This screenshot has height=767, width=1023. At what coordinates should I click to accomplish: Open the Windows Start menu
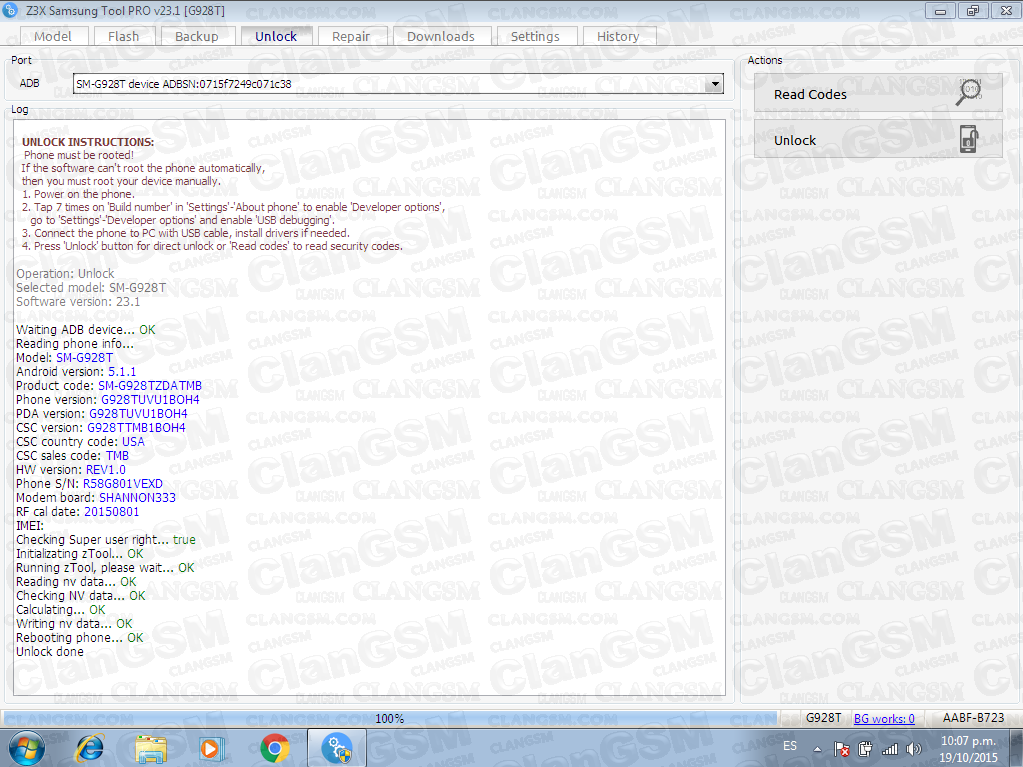(x=27, y=748)
